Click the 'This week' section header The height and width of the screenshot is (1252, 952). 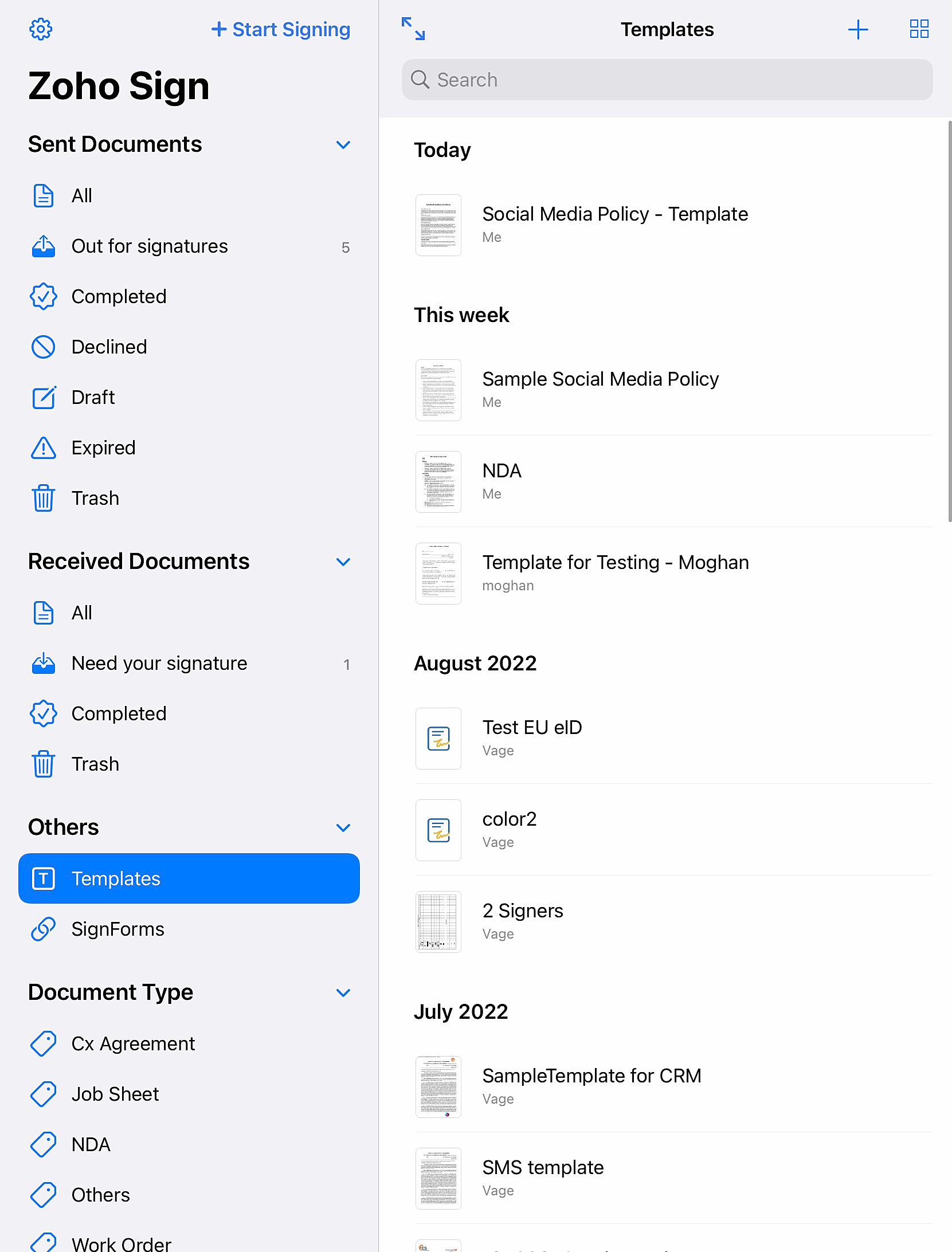(461, 315)
